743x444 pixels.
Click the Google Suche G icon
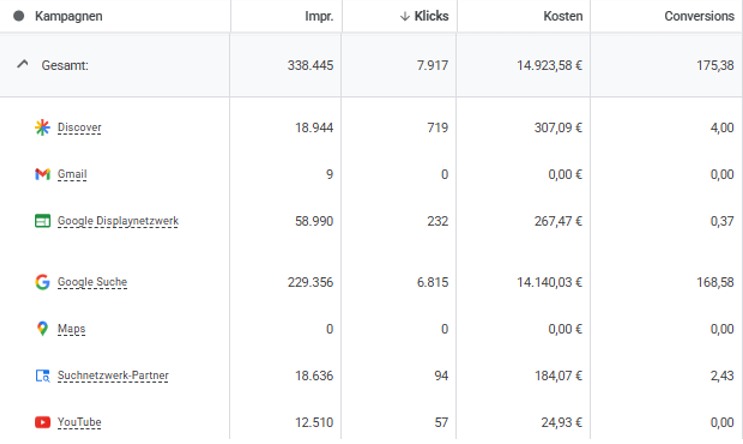pos(42,282)
